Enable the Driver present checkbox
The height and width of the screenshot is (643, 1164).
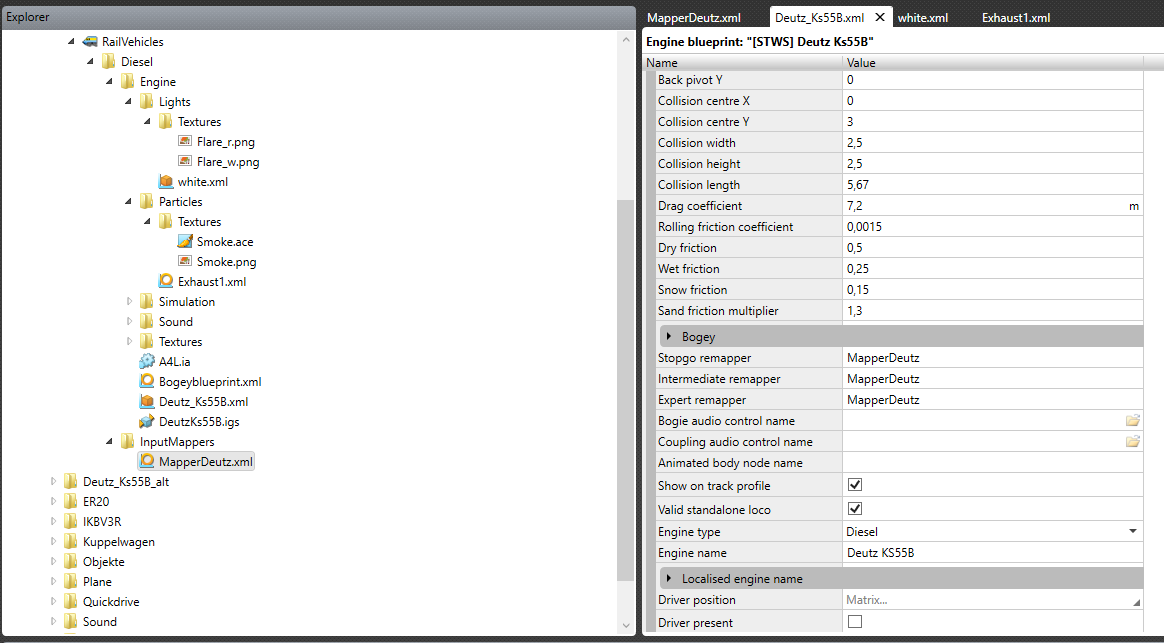(x=855, y=621)
